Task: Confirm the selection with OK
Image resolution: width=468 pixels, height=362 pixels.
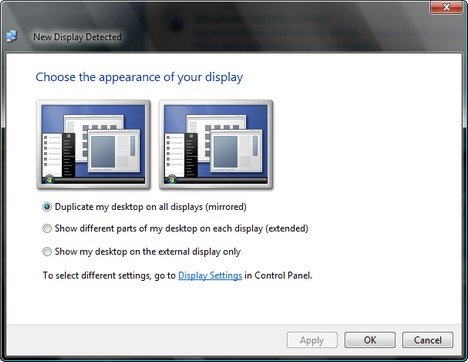Action: click(x=370, y=340)
